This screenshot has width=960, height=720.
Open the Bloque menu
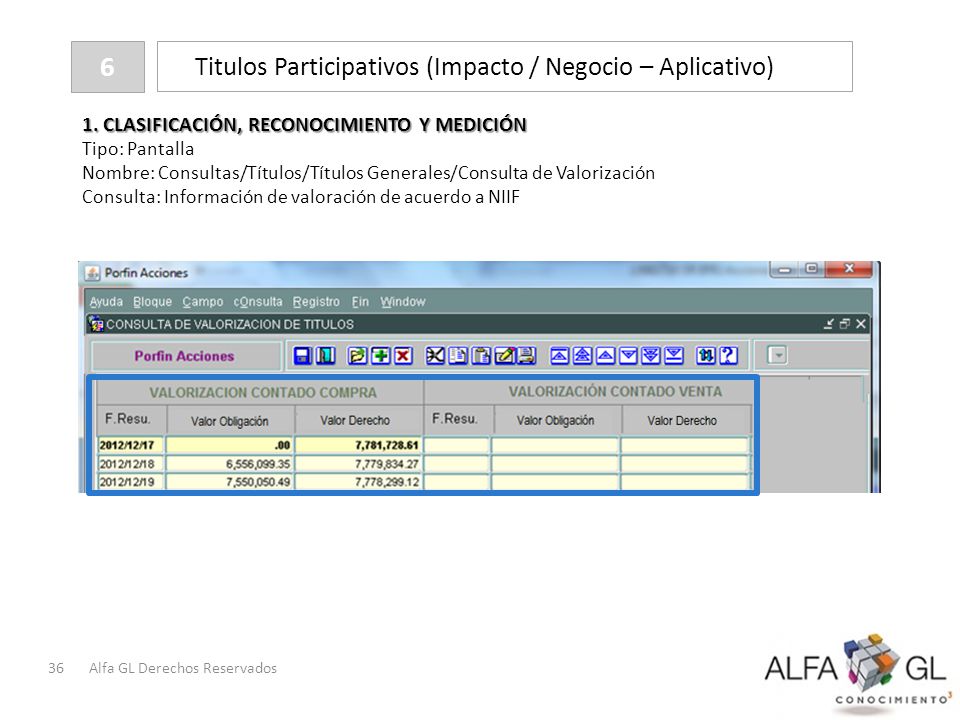152,302
